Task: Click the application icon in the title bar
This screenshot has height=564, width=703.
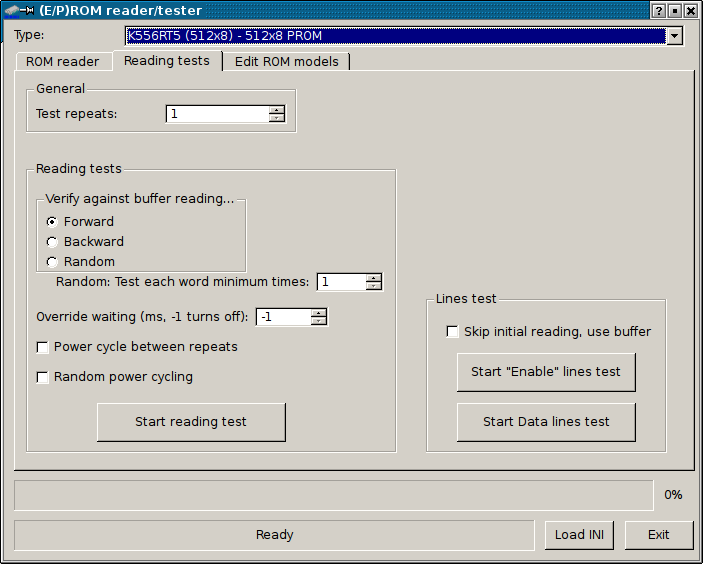Action: pyautogui.click(x=18, y=10)
